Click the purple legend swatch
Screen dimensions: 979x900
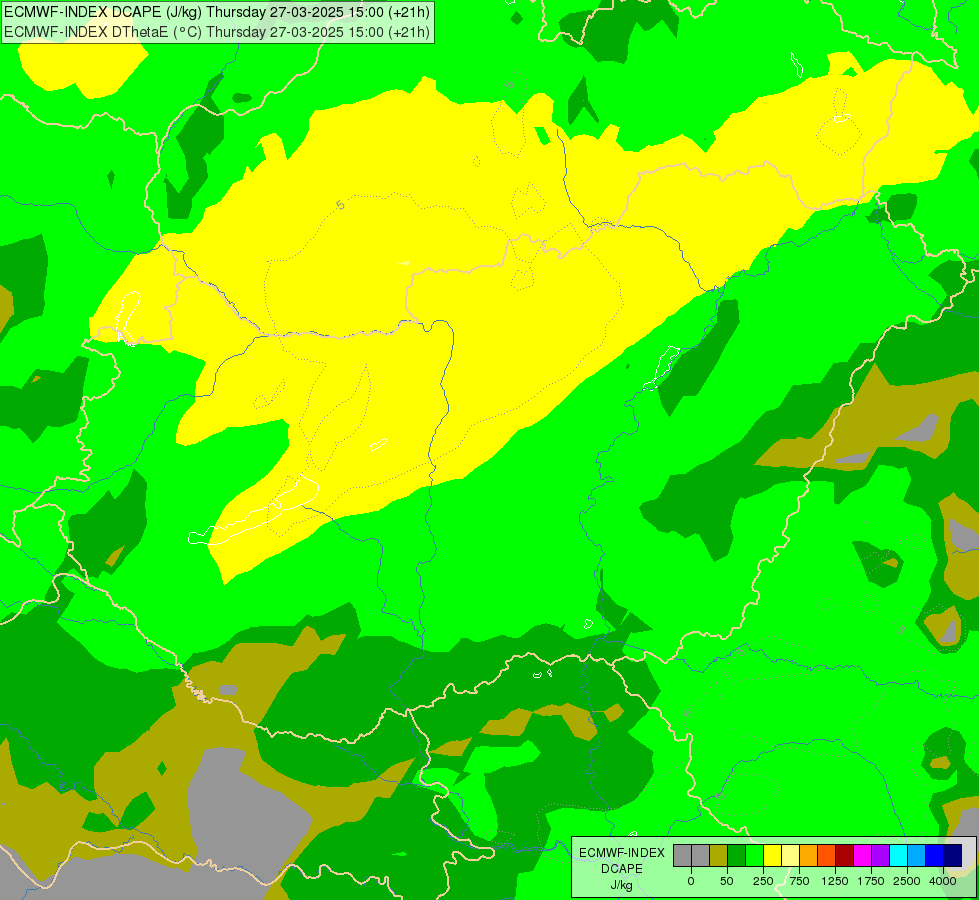880,856
